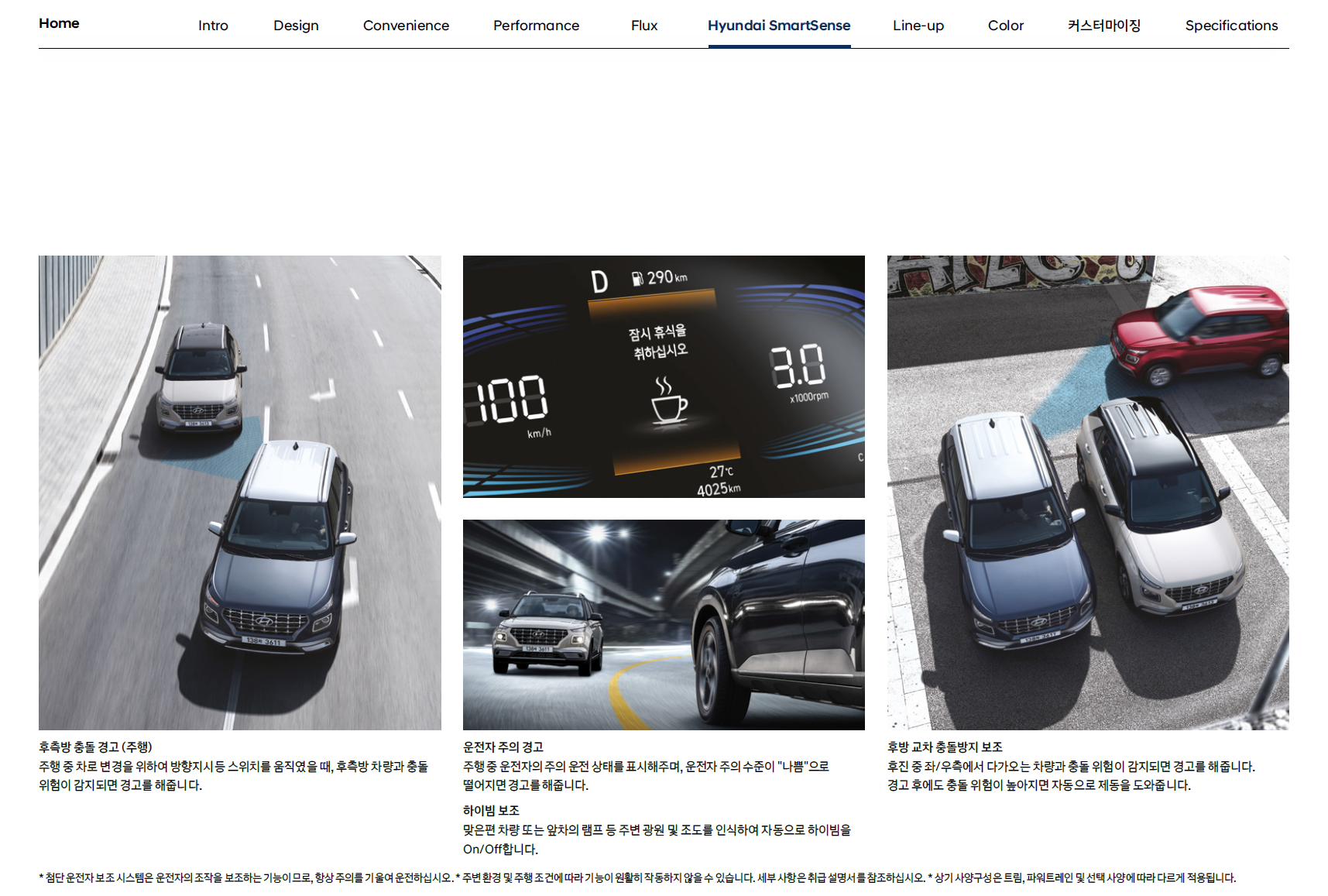Click the heading 후방 교차 충돌방지 보조

tap(945, 747)
